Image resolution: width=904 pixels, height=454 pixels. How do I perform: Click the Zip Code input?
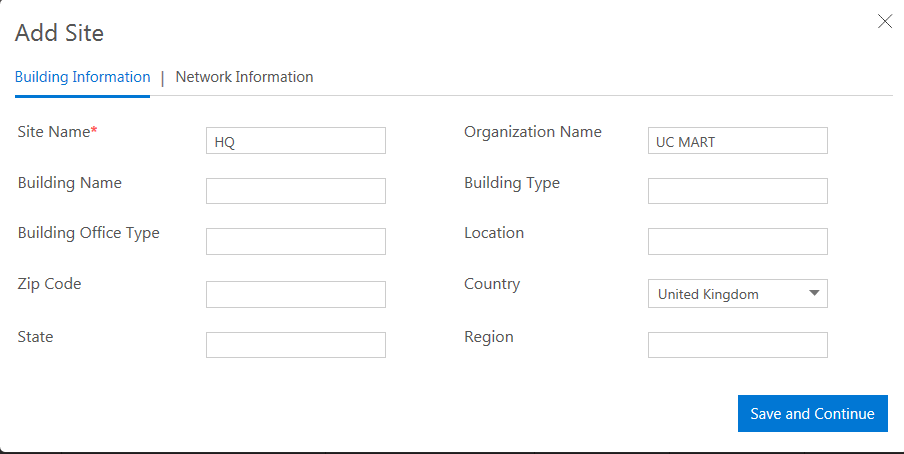295,294
